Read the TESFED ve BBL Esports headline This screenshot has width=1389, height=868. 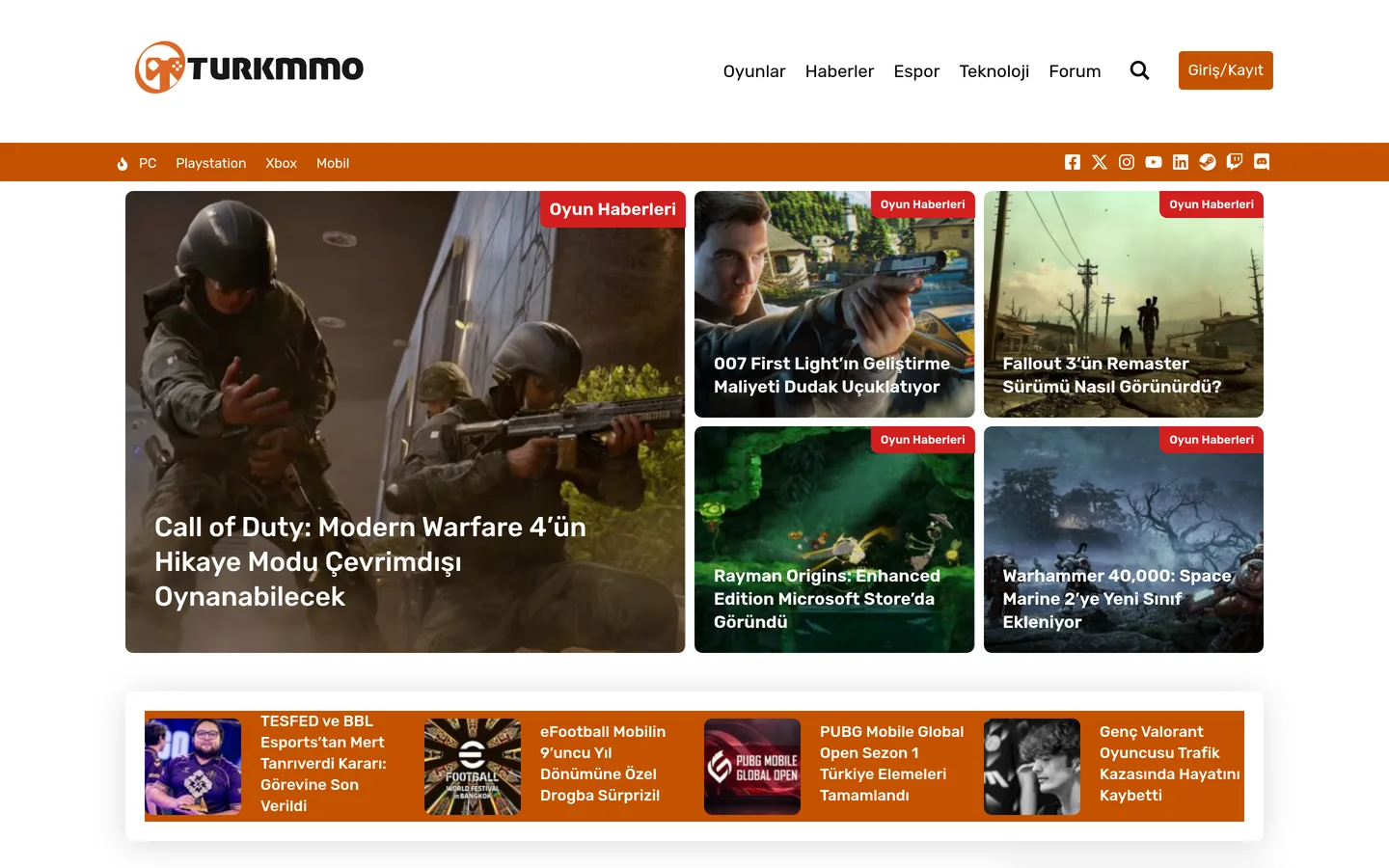click(323, 763)
